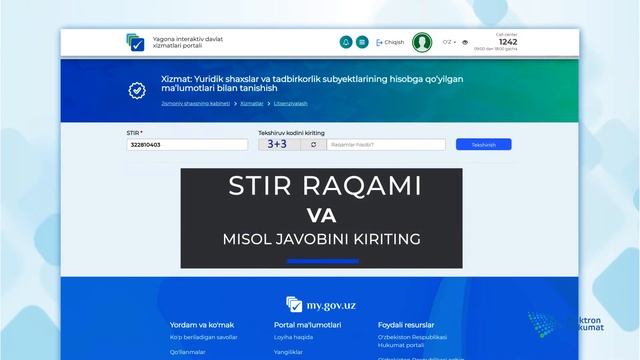Open the Xizmatlar breadcrumb link
The height and width of the screenshot is (360, 640).
(x=252, y=103)
